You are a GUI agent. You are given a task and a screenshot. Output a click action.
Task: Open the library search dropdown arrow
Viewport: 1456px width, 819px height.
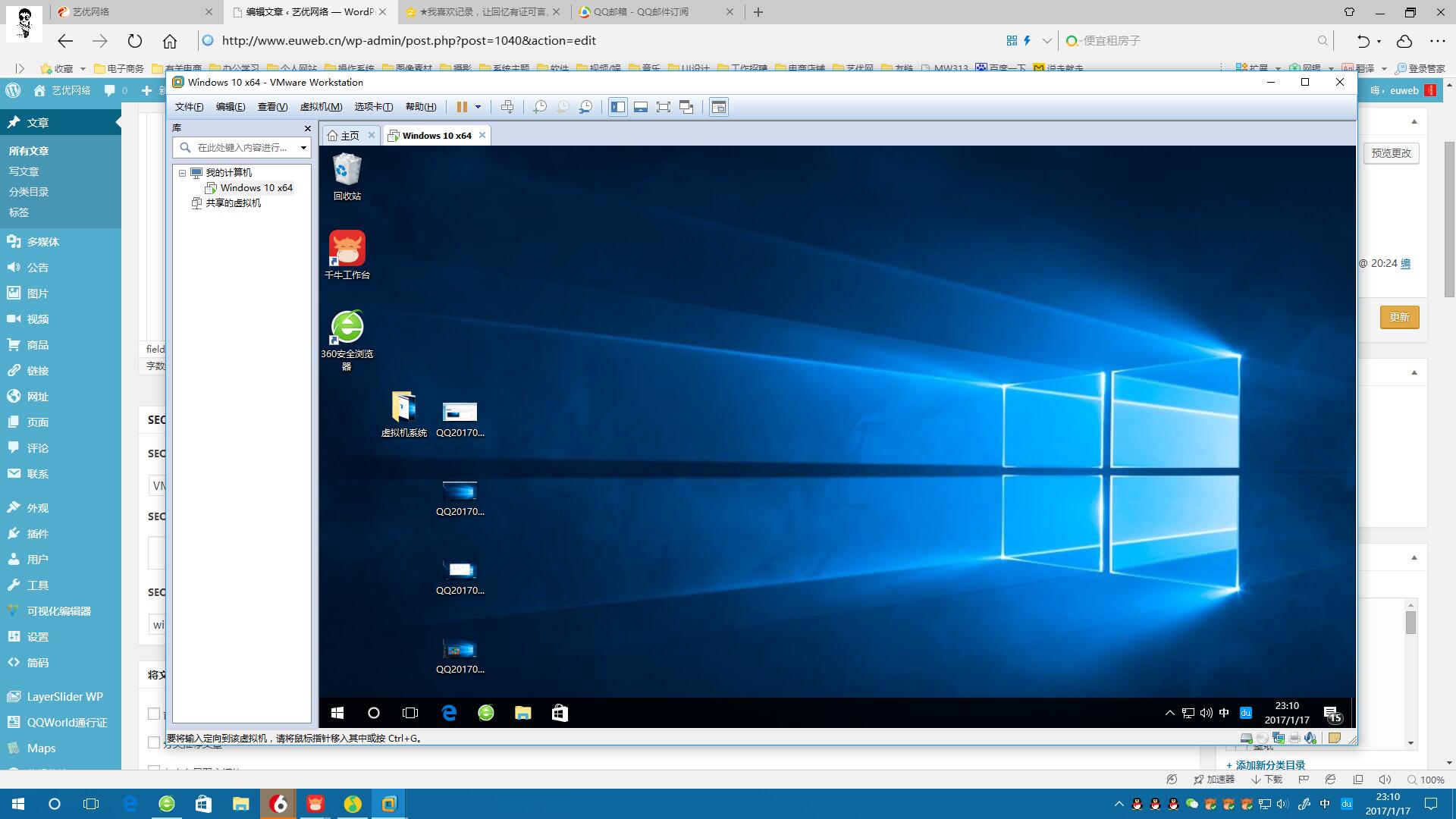click(303, 148)
